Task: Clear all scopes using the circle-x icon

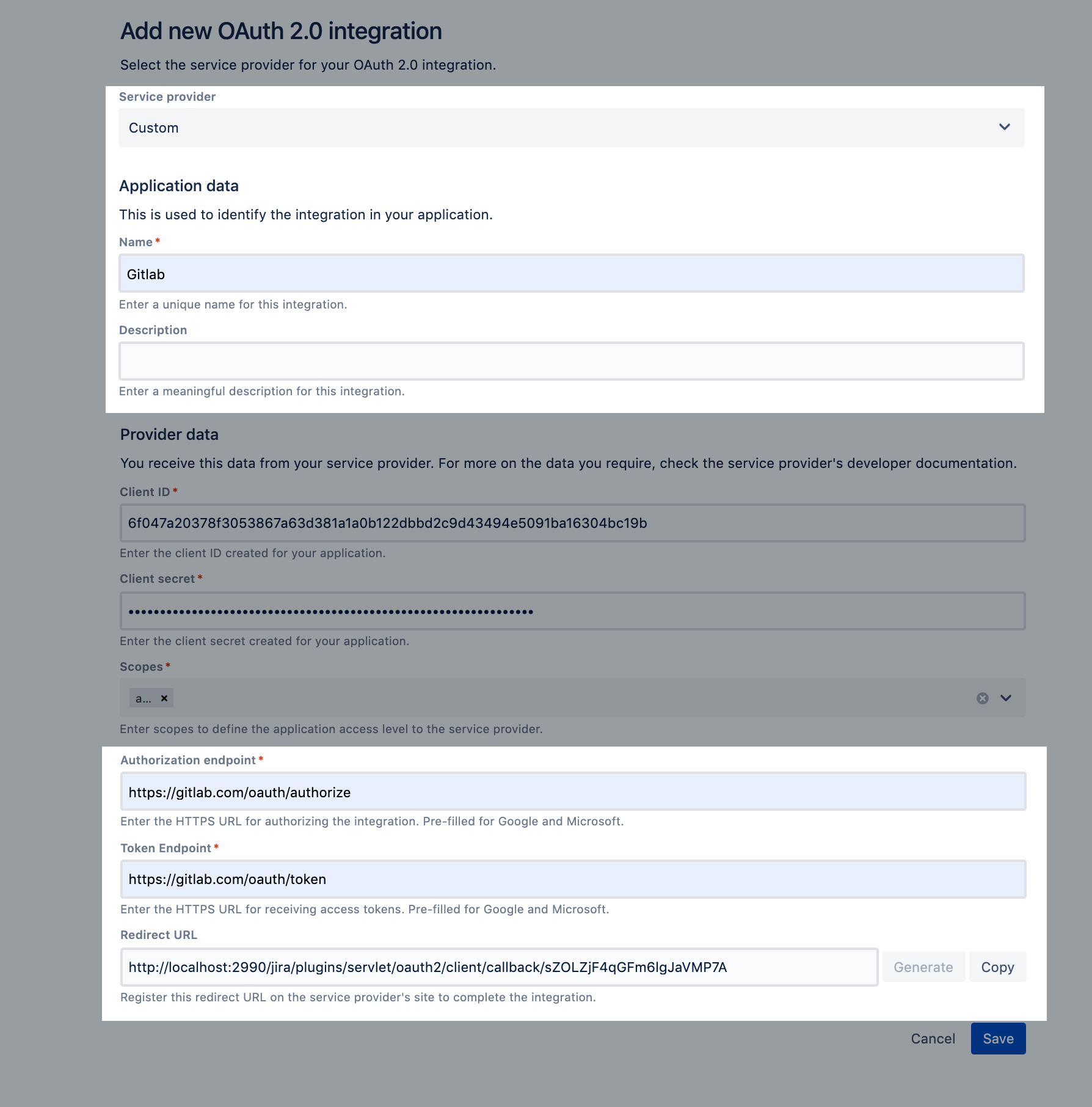Action: pyautogui.click(x=983, y=698)
